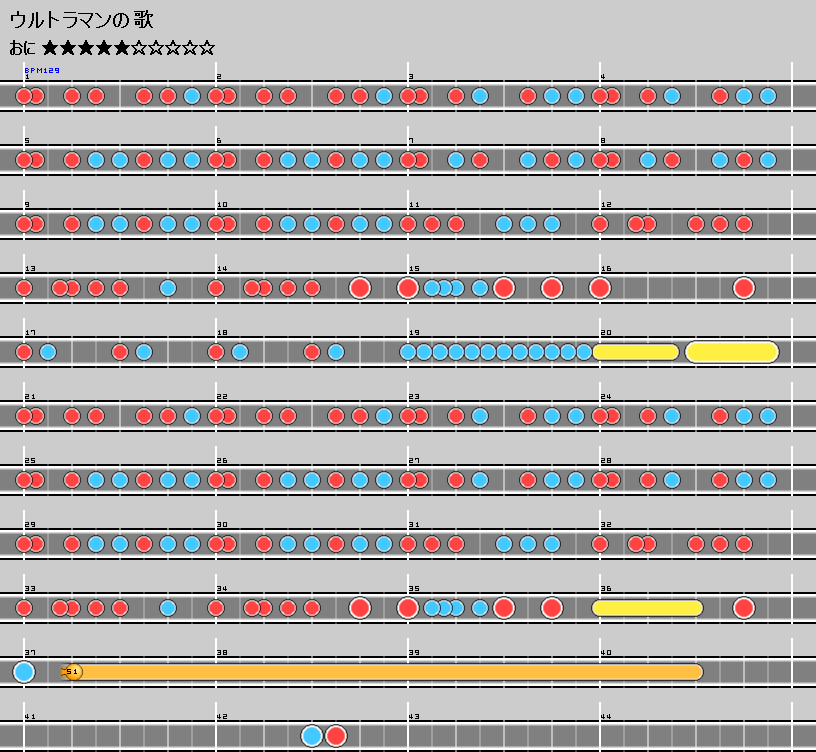Click the yellow drumroll in measure 36
Screen dimensions: 816x752
coord(648,608)
